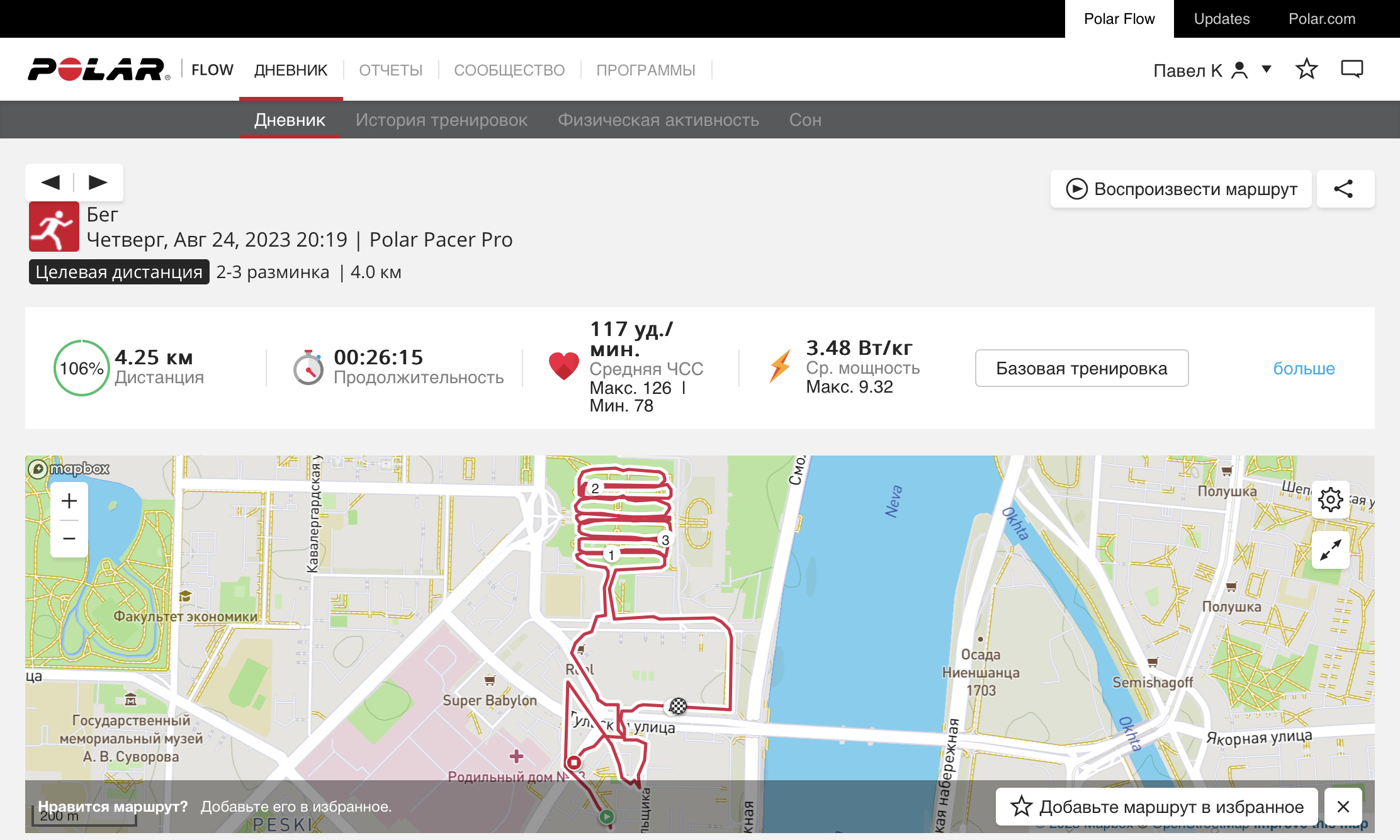Viewport: 1400px width, 840px height.
Task: Click the red stop marker on route
Action: pos(573,763)
